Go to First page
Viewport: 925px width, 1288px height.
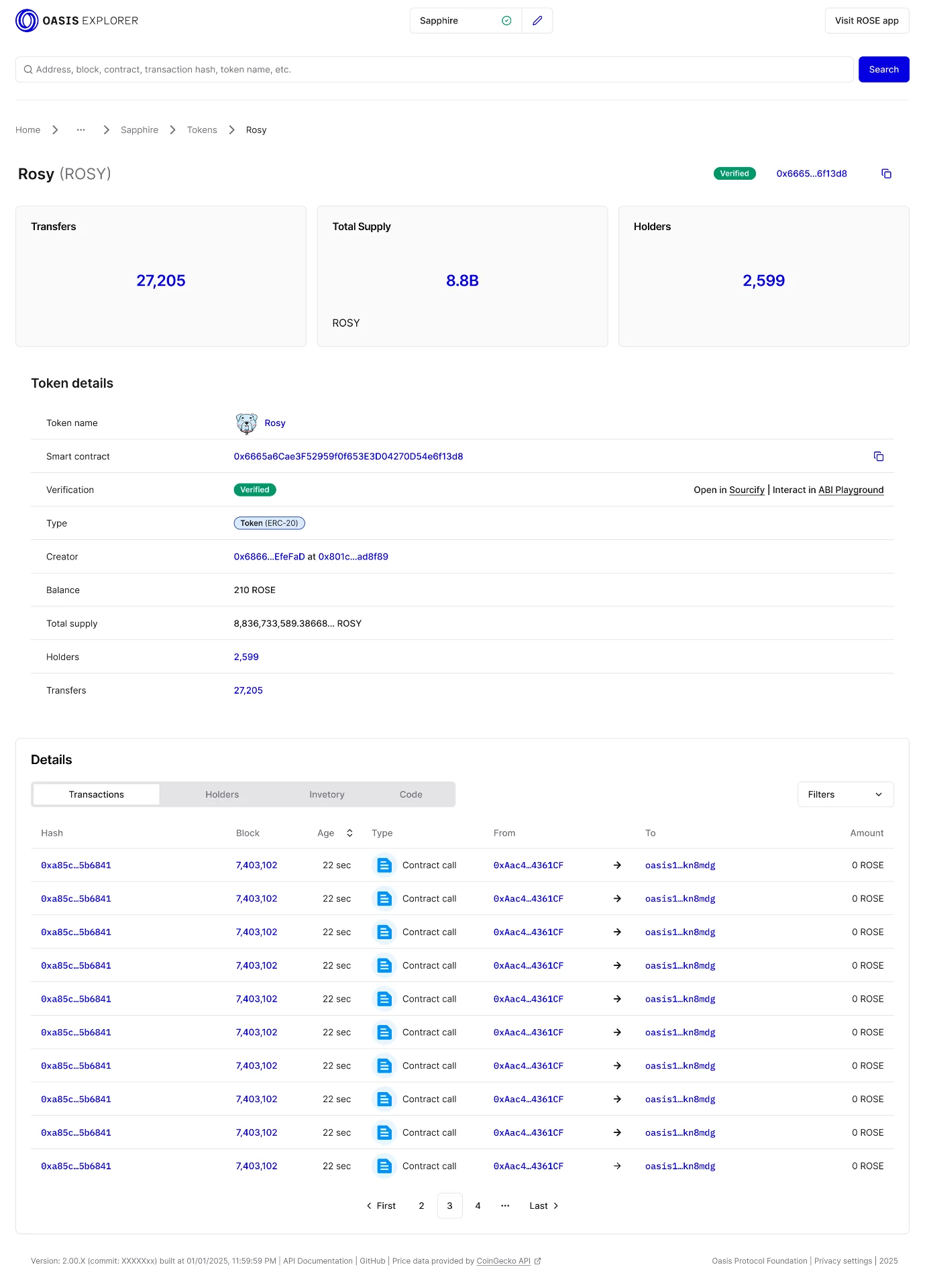[x=381, y=1206]
